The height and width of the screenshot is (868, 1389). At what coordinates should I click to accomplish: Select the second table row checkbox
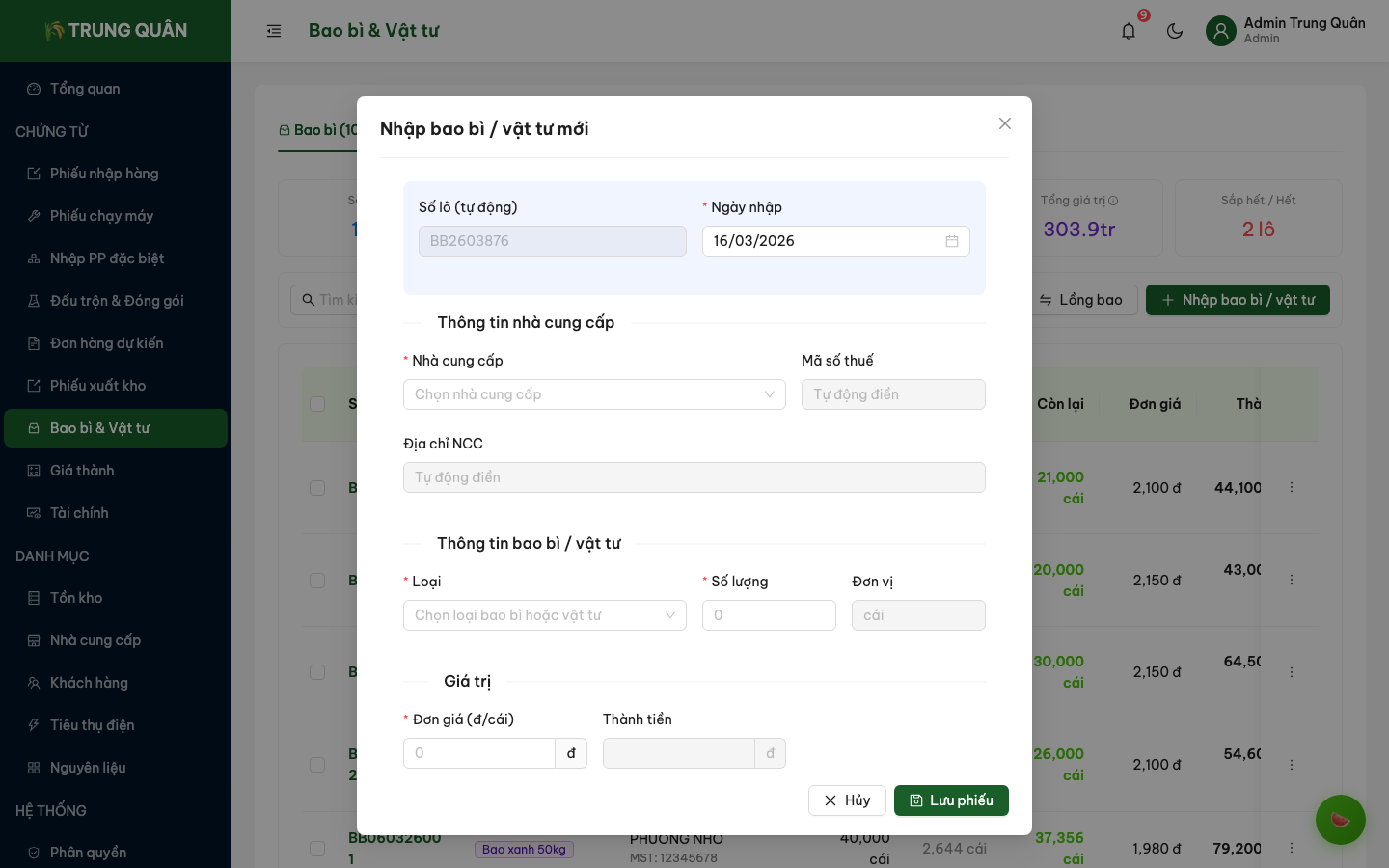(317, 581)
